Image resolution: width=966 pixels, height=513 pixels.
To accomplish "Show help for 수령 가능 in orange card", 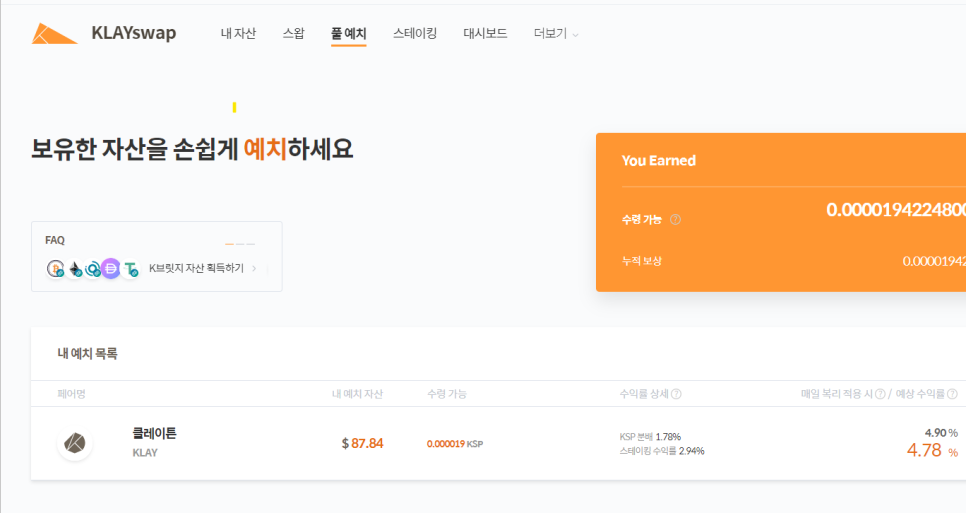I will [675, 220].
